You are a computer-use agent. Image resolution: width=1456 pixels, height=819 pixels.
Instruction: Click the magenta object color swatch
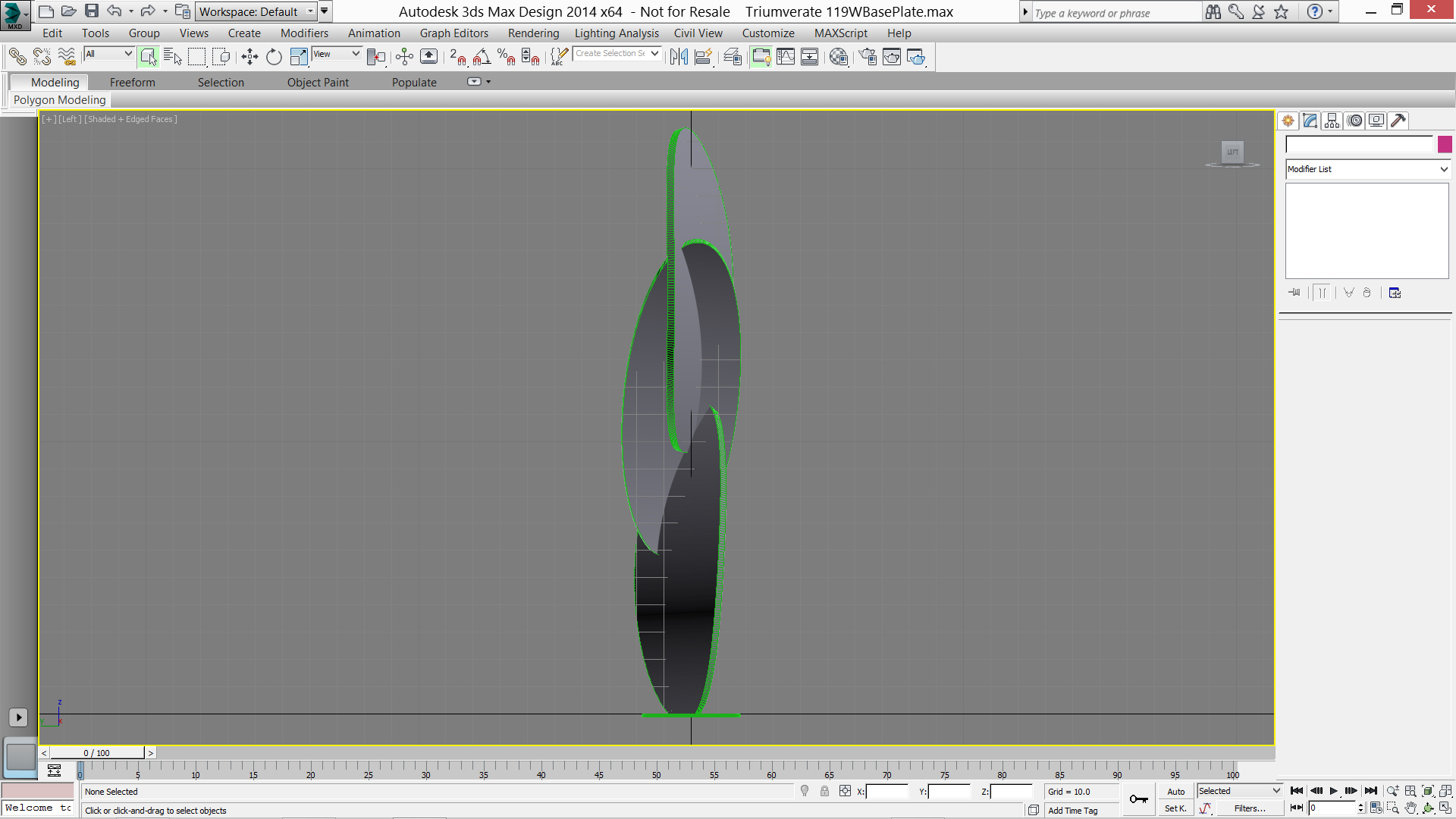[x=1445, y=145]
